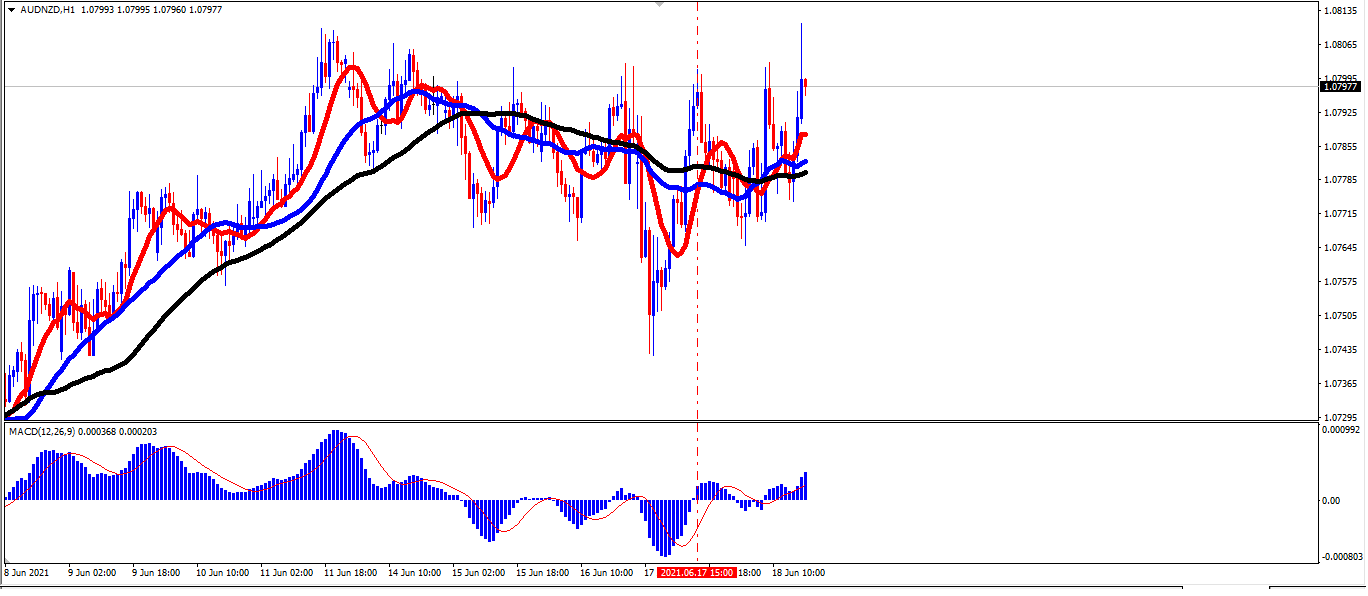
Task: Click the 15 Jun 02:00 time label
Action: 479,573
